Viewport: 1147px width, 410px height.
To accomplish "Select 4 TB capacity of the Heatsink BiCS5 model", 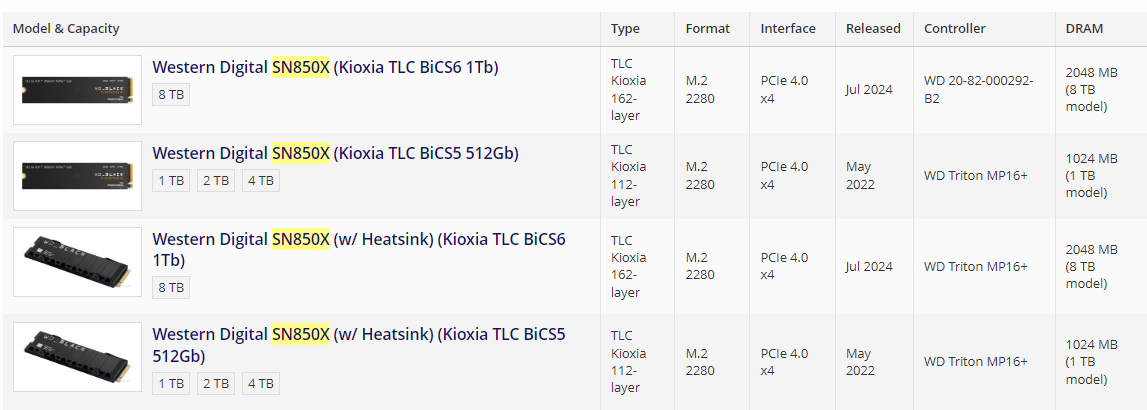I will pyautogui.click(x=260, y=383).
